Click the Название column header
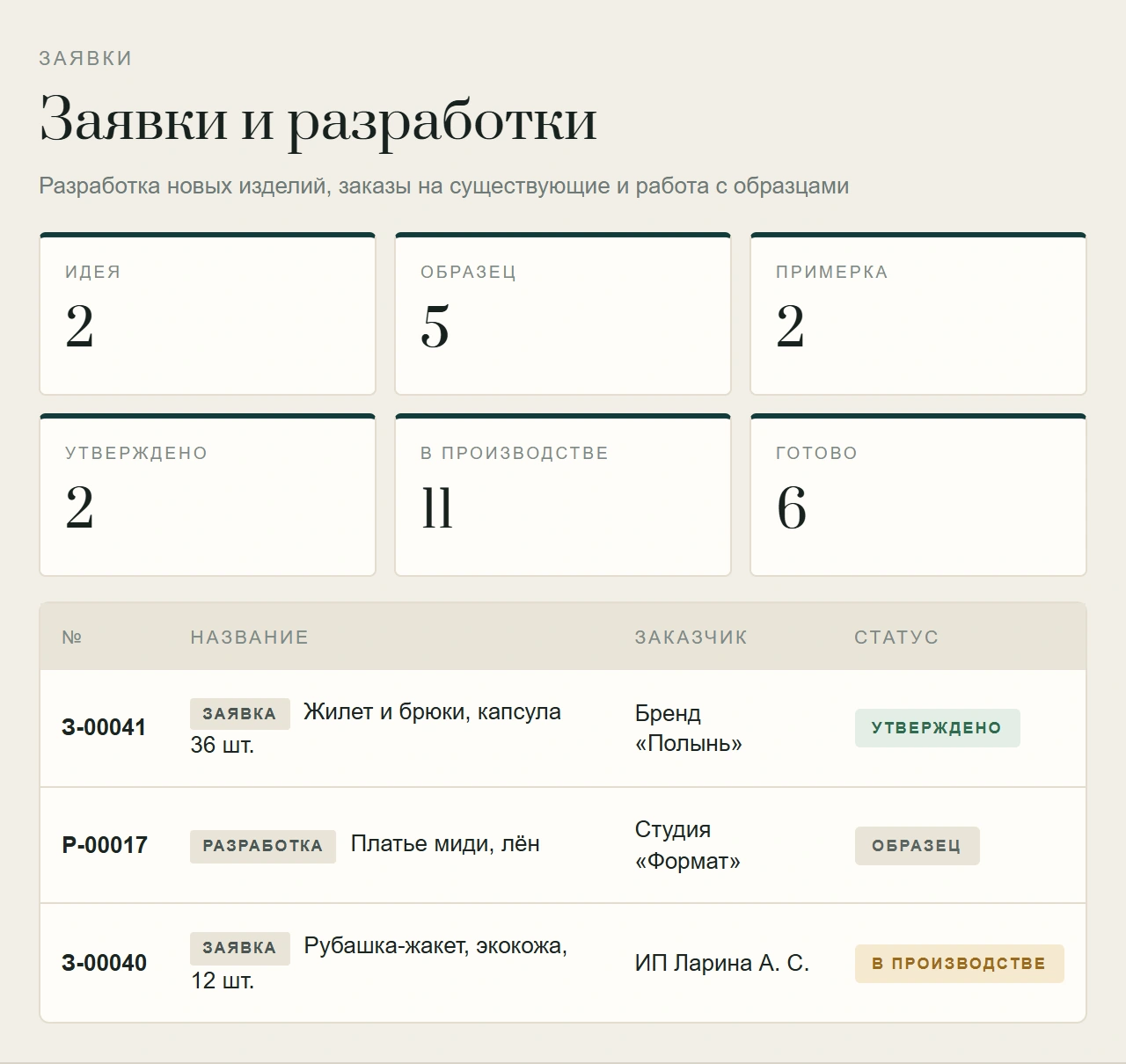 250,638
